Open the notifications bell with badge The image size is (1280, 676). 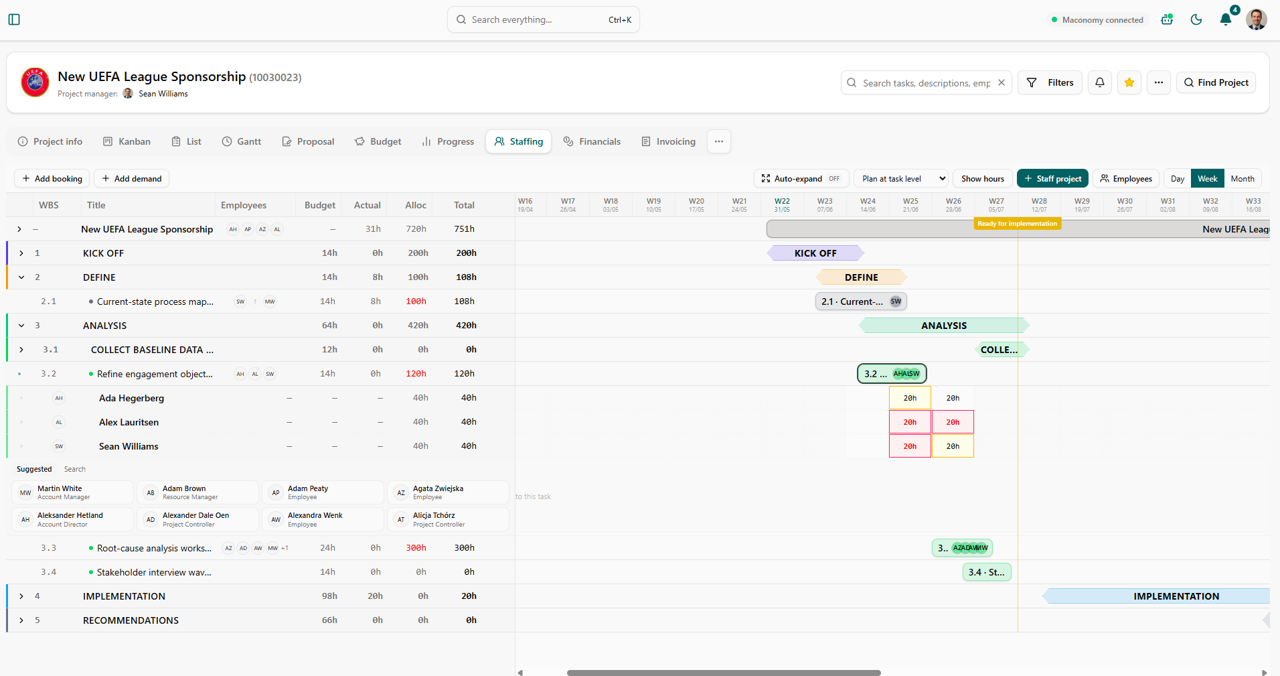tap(1226, 19)
